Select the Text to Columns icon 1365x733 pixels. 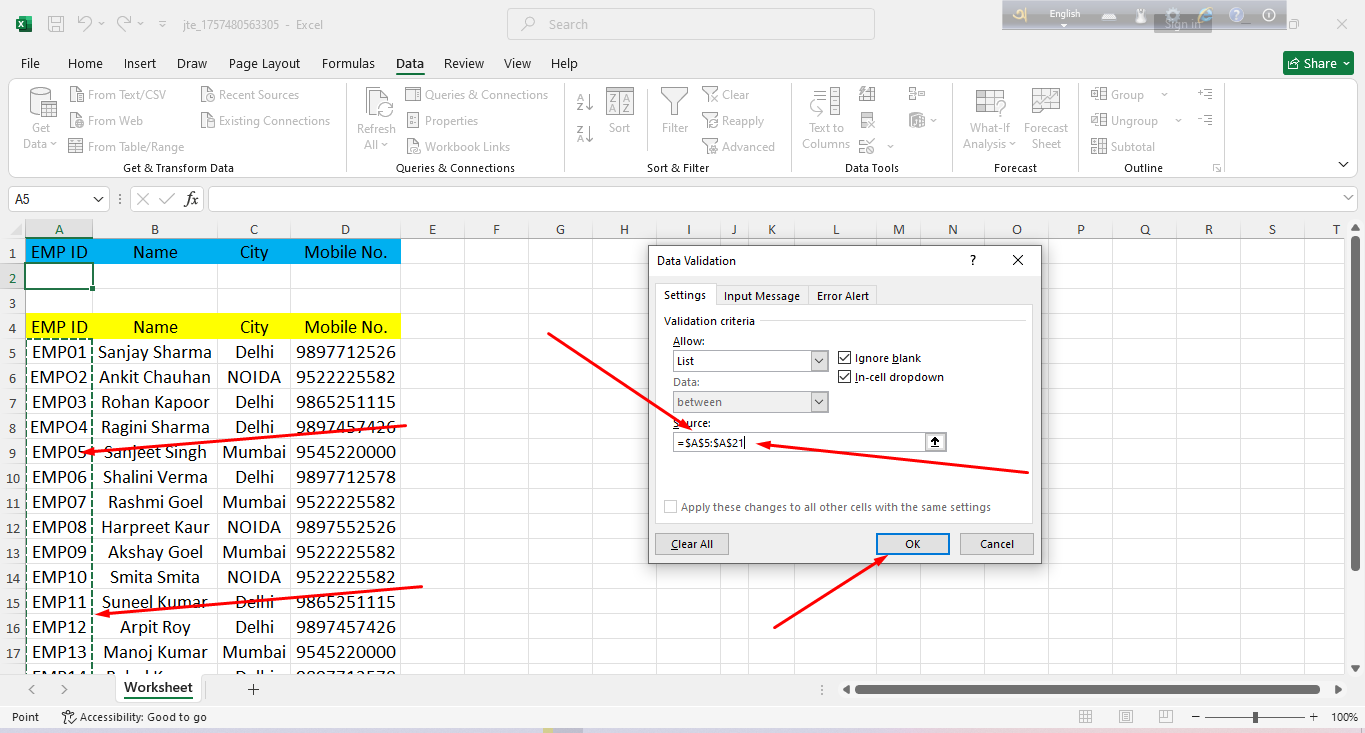click(x=825, y=118)
